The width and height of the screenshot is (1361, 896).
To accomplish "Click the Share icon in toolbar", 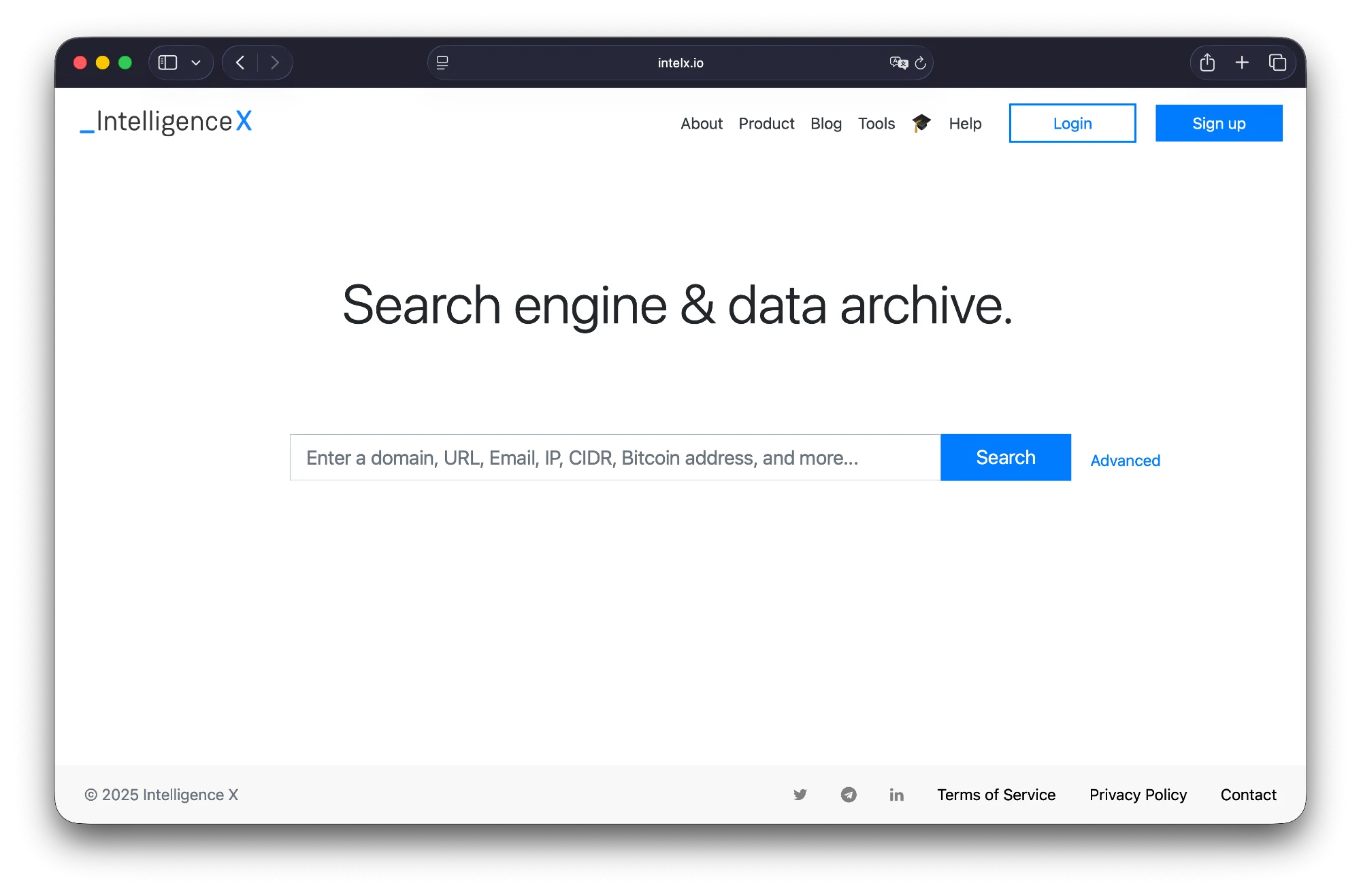I will click(x=1207, y=63).
